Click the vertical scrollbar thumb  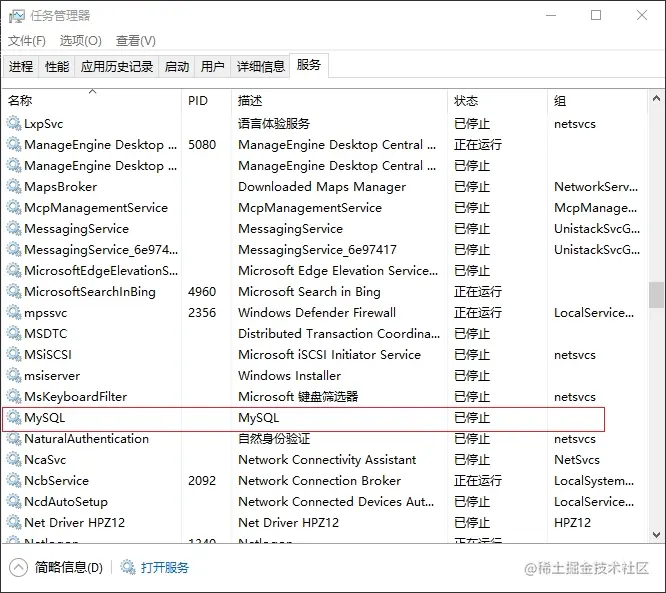(x=656, y=294)
